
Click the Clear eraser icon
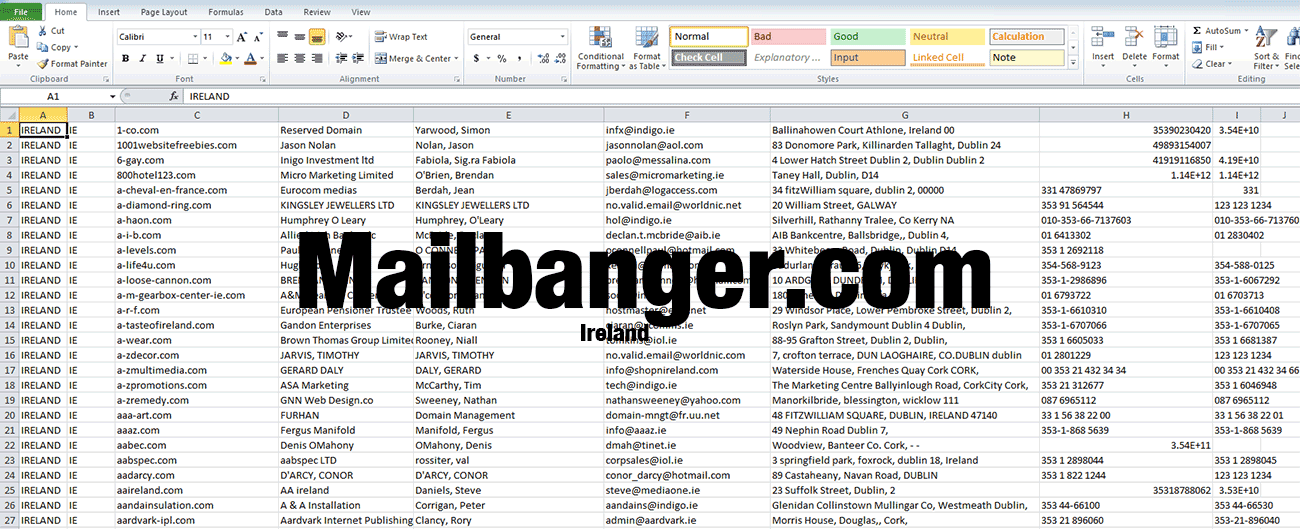[1197, 64]
